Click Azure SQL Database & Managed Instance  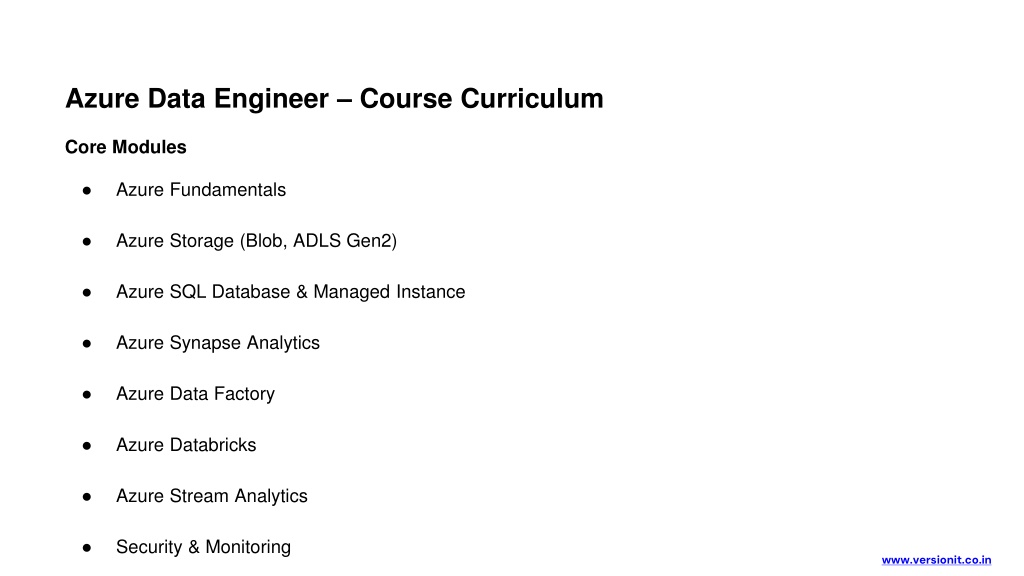tap(290, 292)
